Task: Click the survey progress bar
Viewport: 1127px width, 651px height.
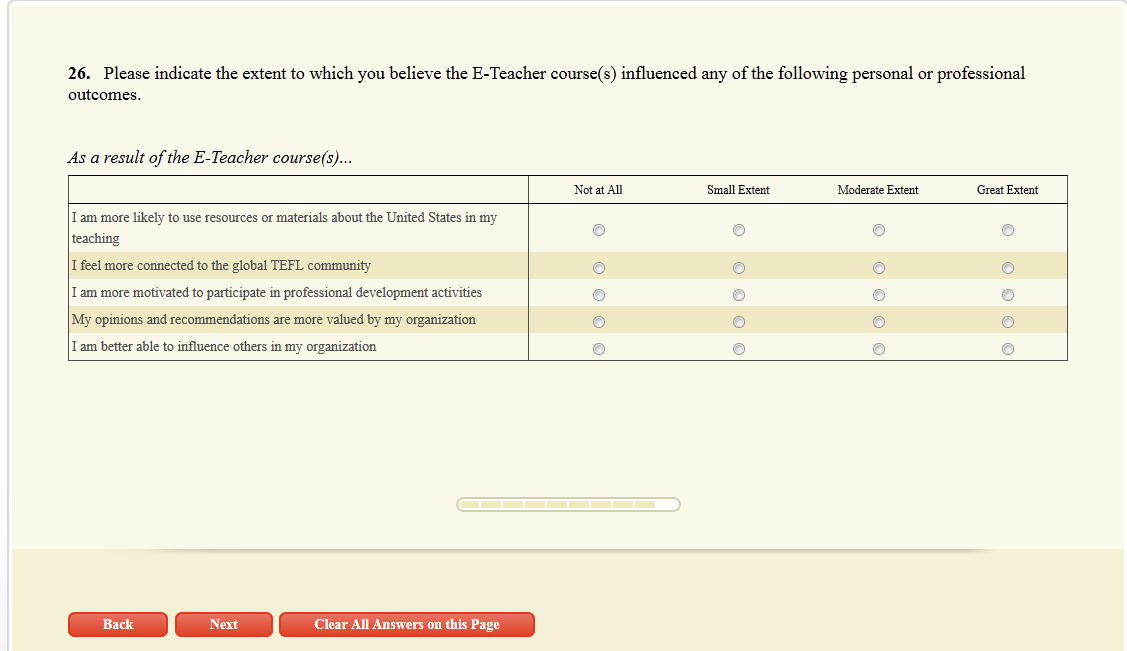Action: click(x=568, y=504)
